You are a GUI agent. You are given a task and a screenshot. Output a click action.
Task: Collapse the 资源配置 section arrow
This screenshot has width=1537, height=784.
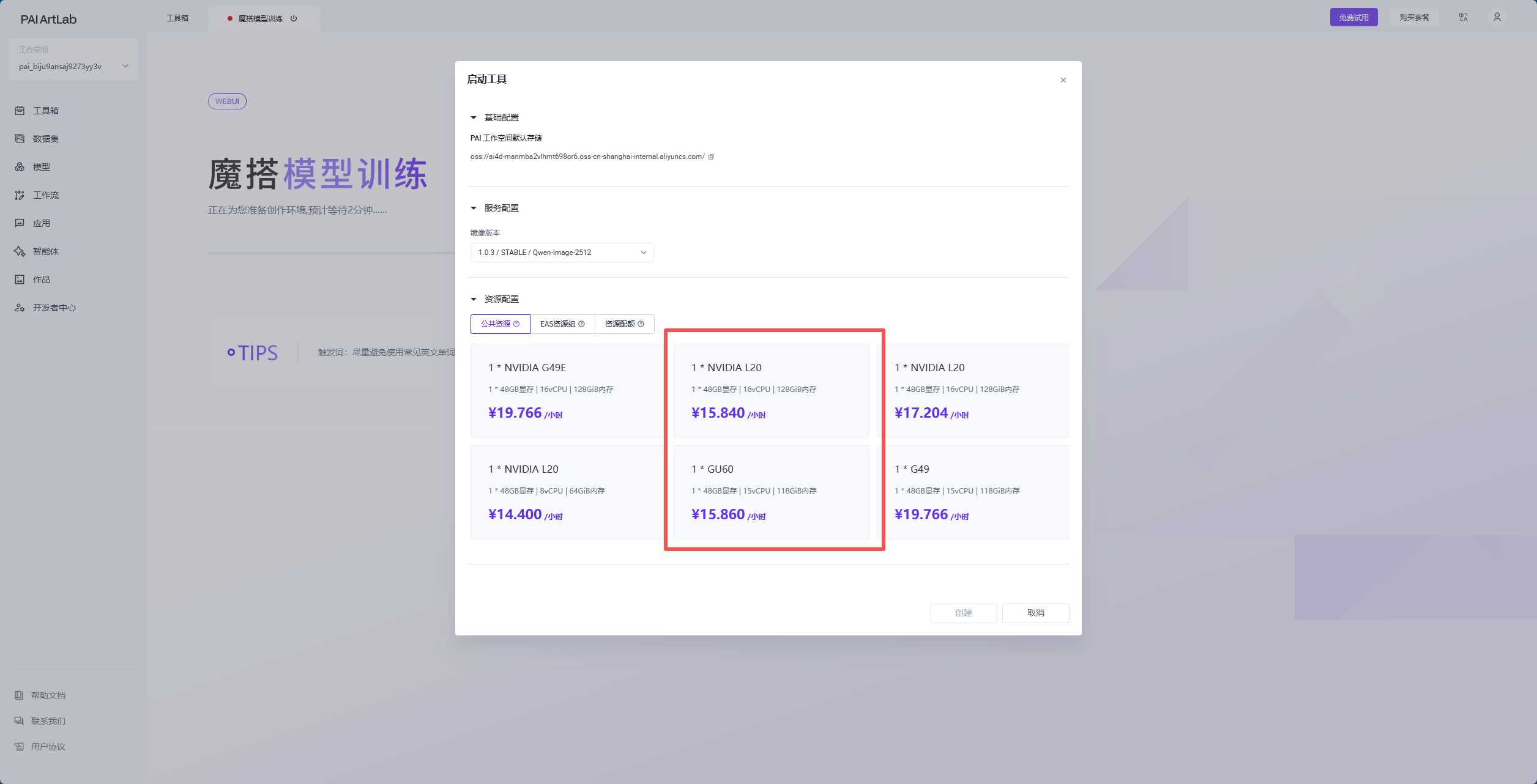click(474, 299)
